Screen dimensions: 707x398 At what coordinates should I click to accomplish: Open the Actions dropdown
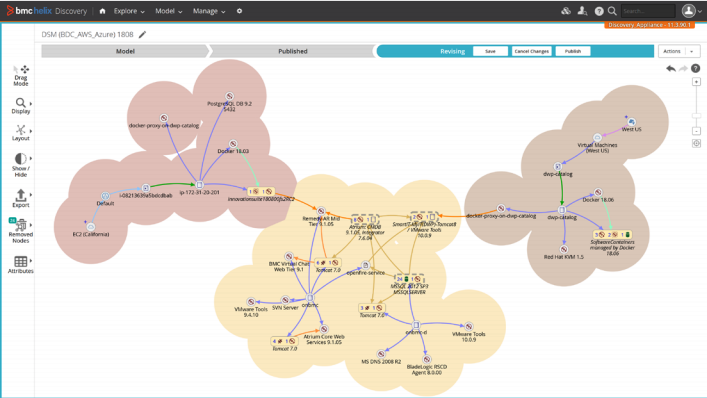pos(679,51)
